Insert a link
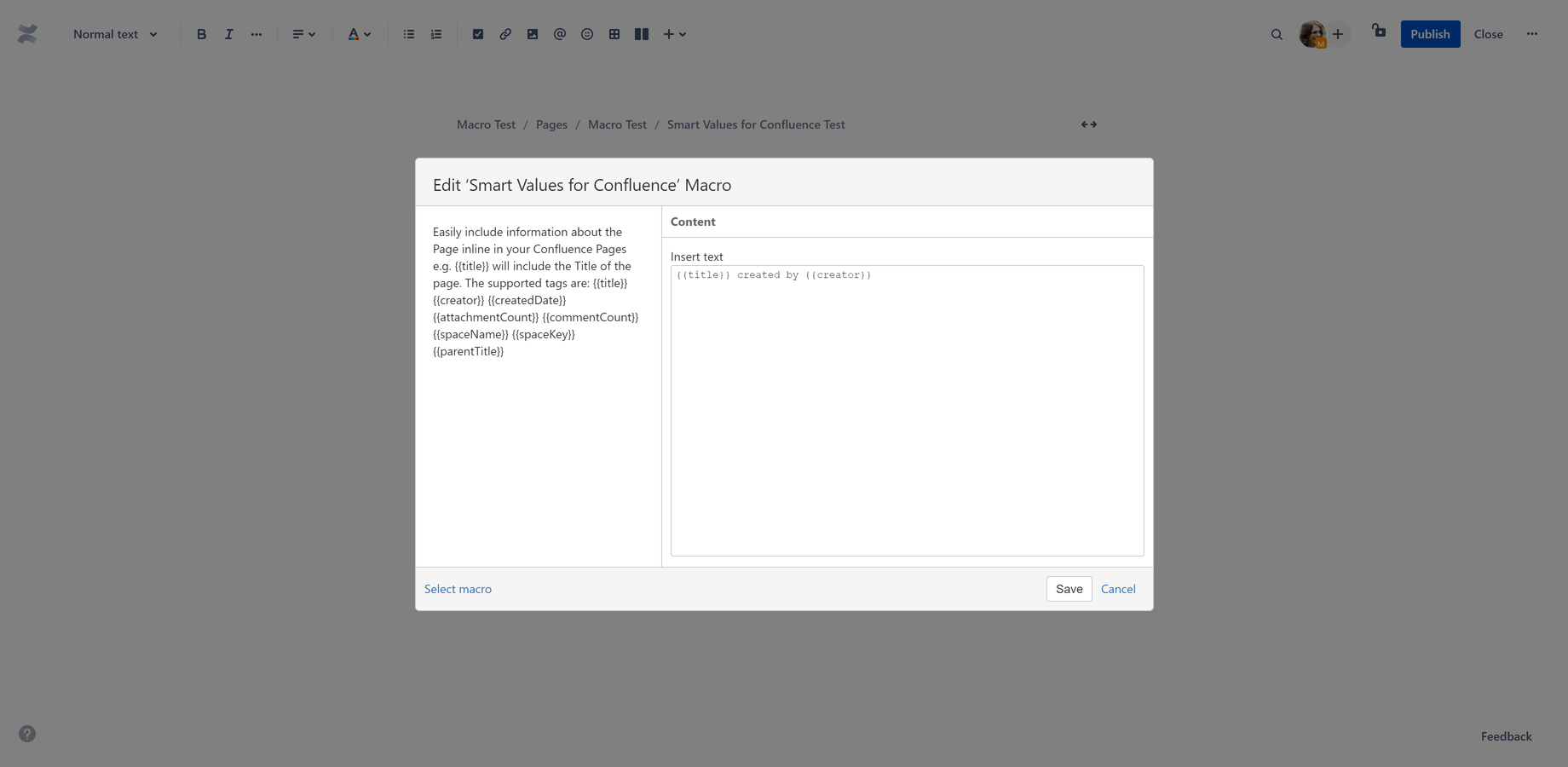 tap(505, 34)
